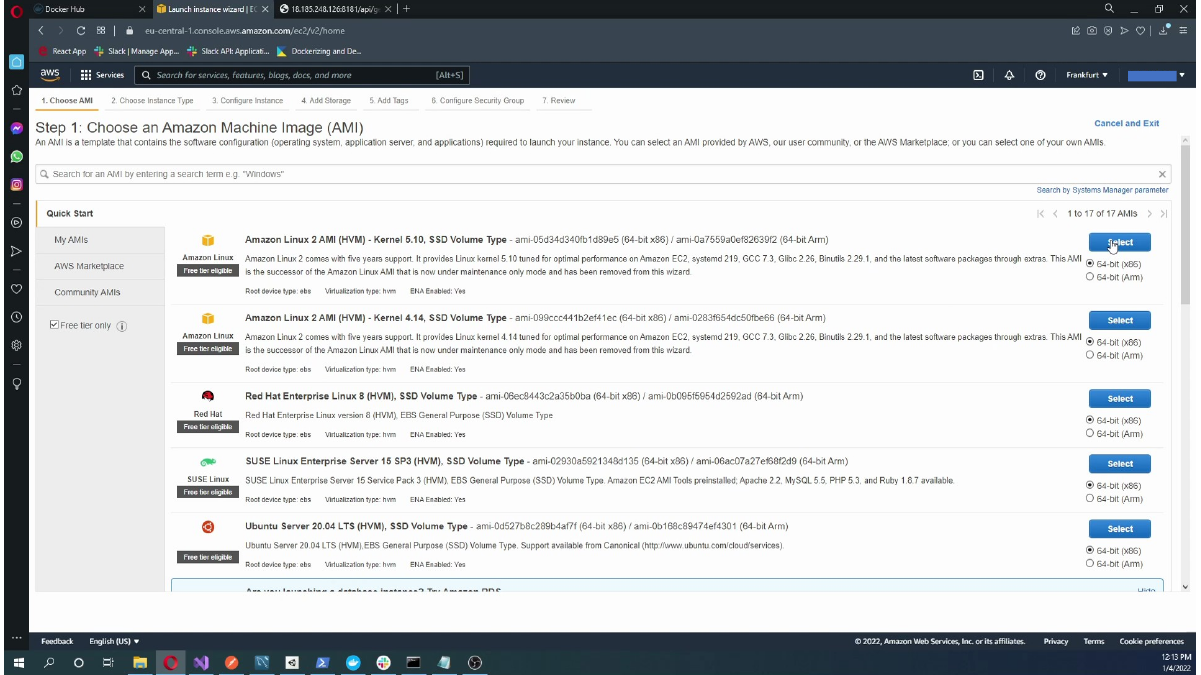Viewport: 1201px width, 675px height.
Task: Open Opera Messenger in sidebar
Action: 17,128
